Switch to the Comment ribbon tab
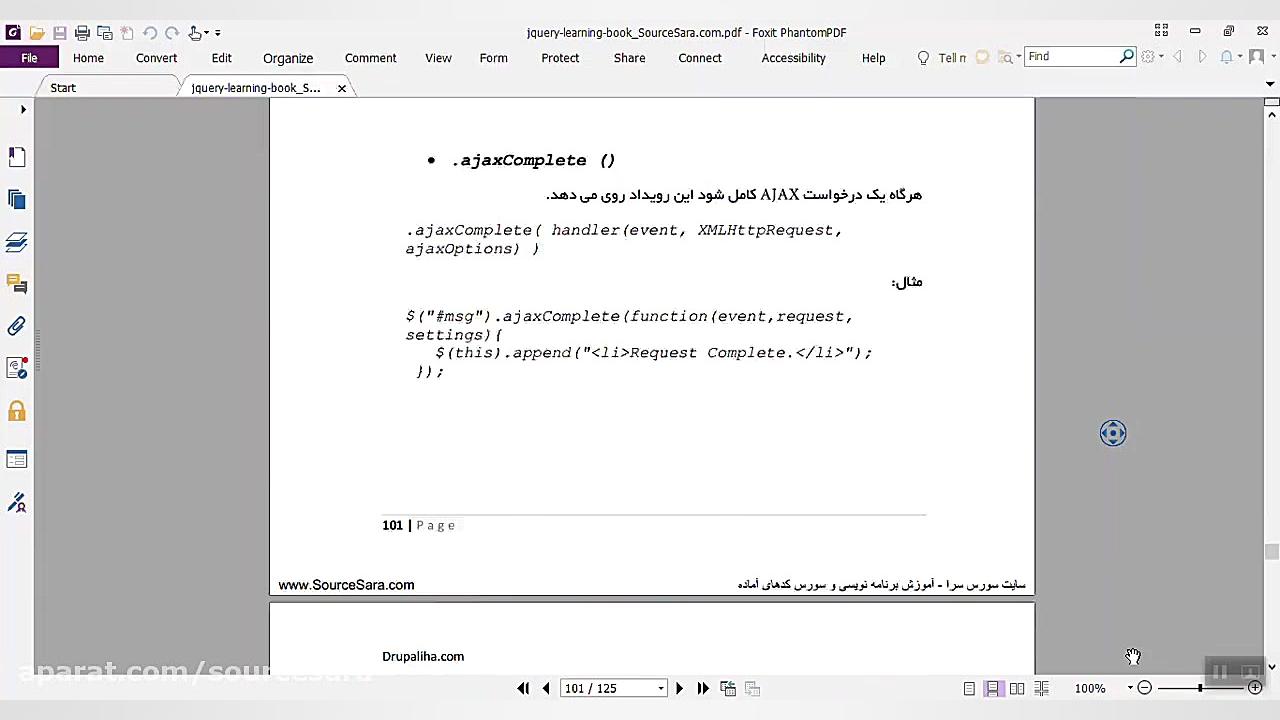 [371, 58]
